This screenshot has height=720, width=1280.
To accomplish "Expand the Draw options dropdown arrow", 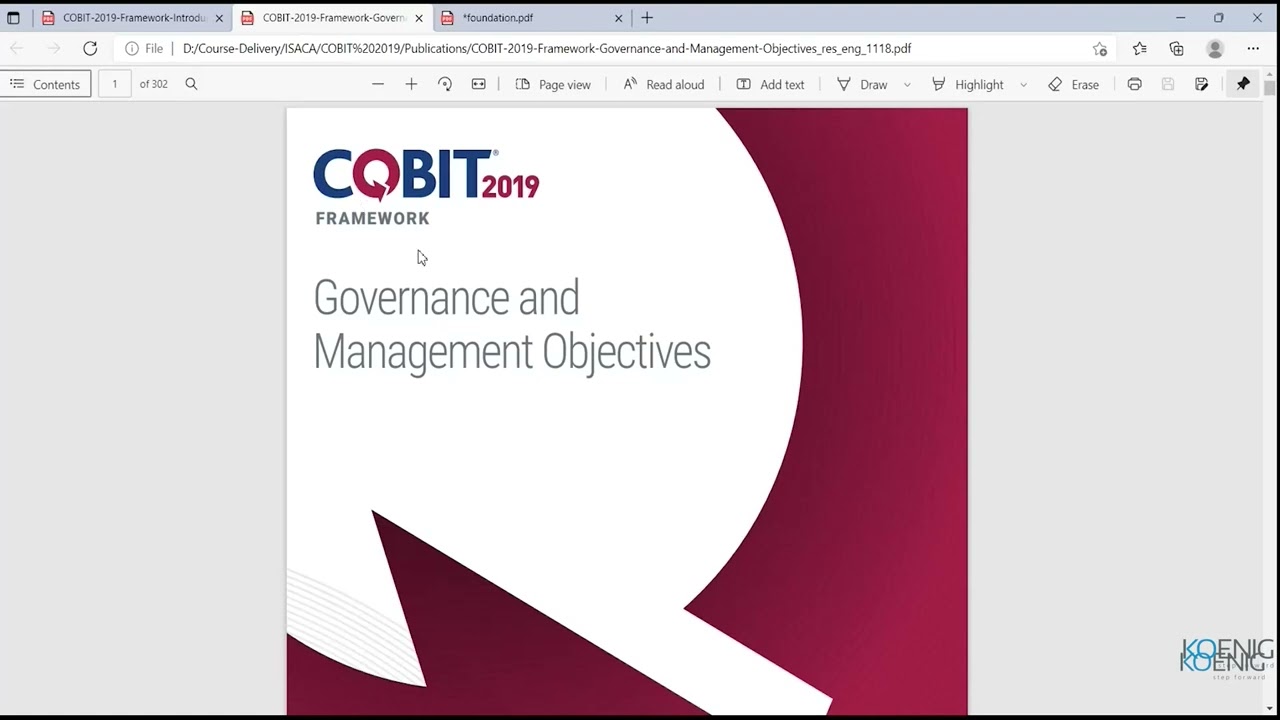I will pos(907,85).
